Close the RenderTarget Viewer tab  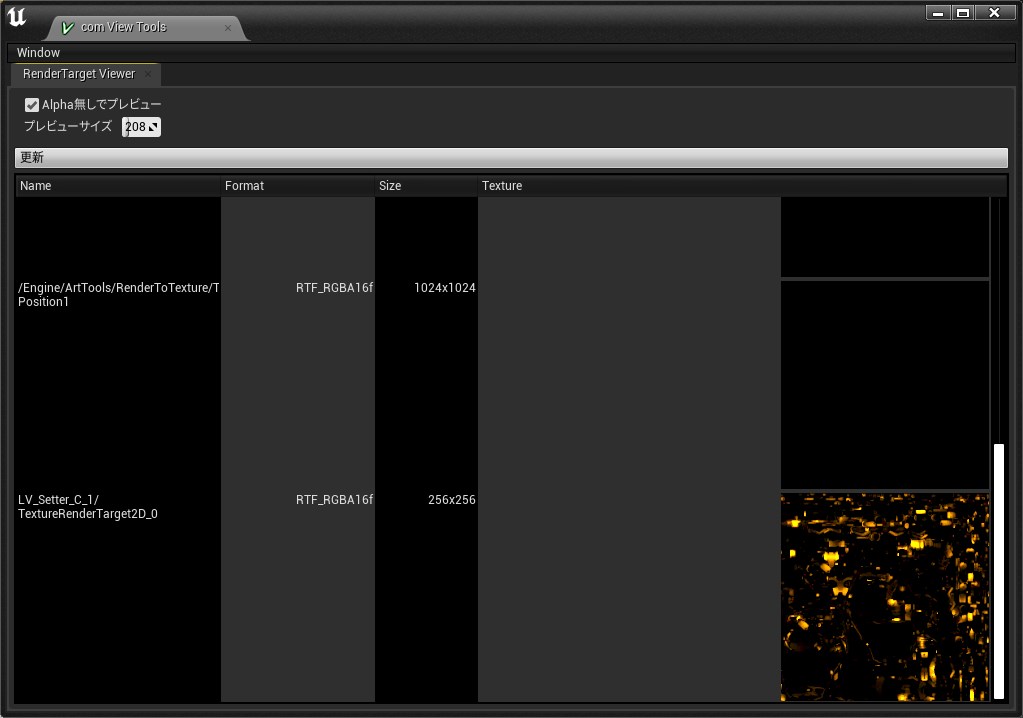pos(148,74)
